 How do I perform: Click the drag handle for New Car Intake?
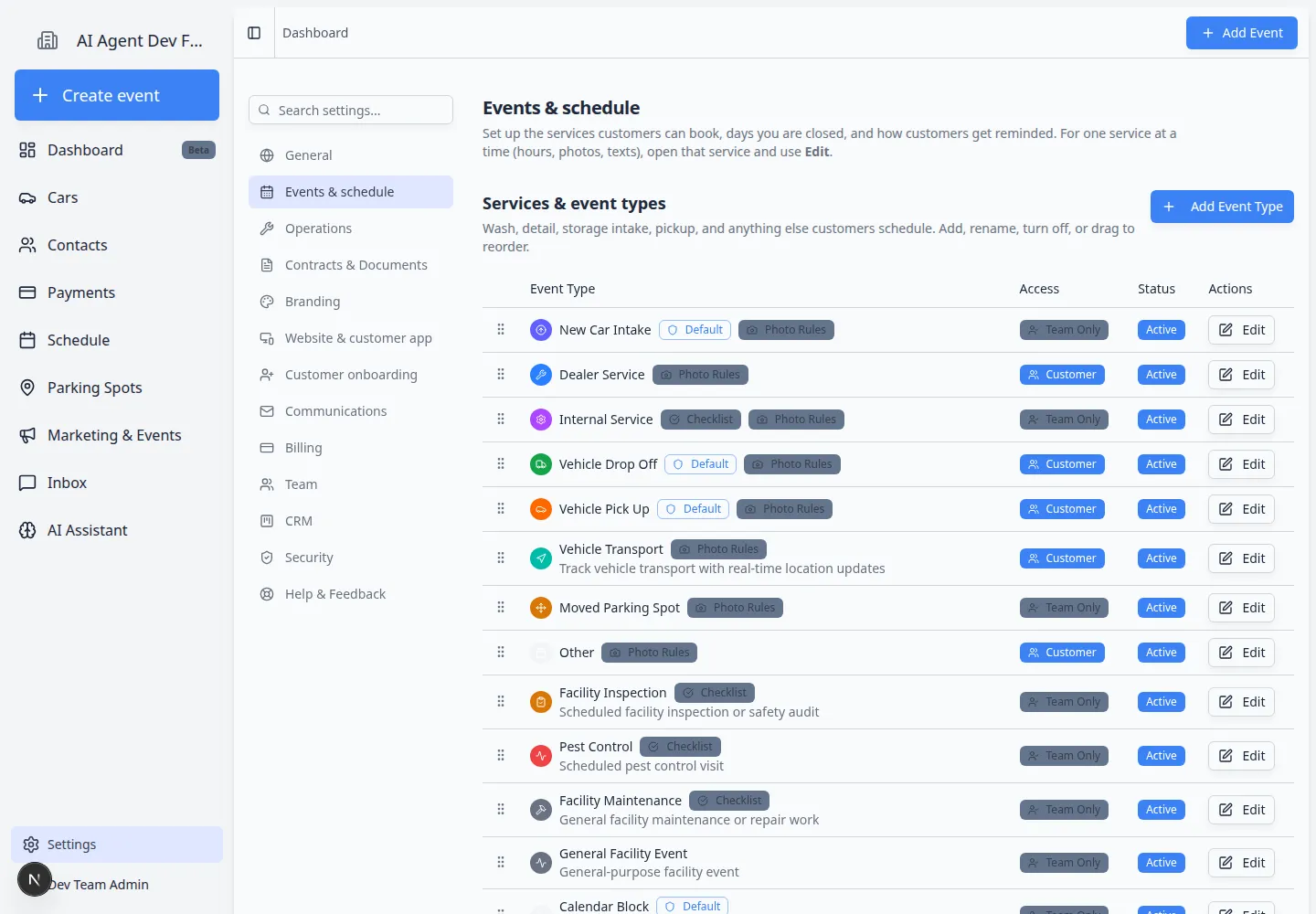pyautogui.click(x=501, y=329)
